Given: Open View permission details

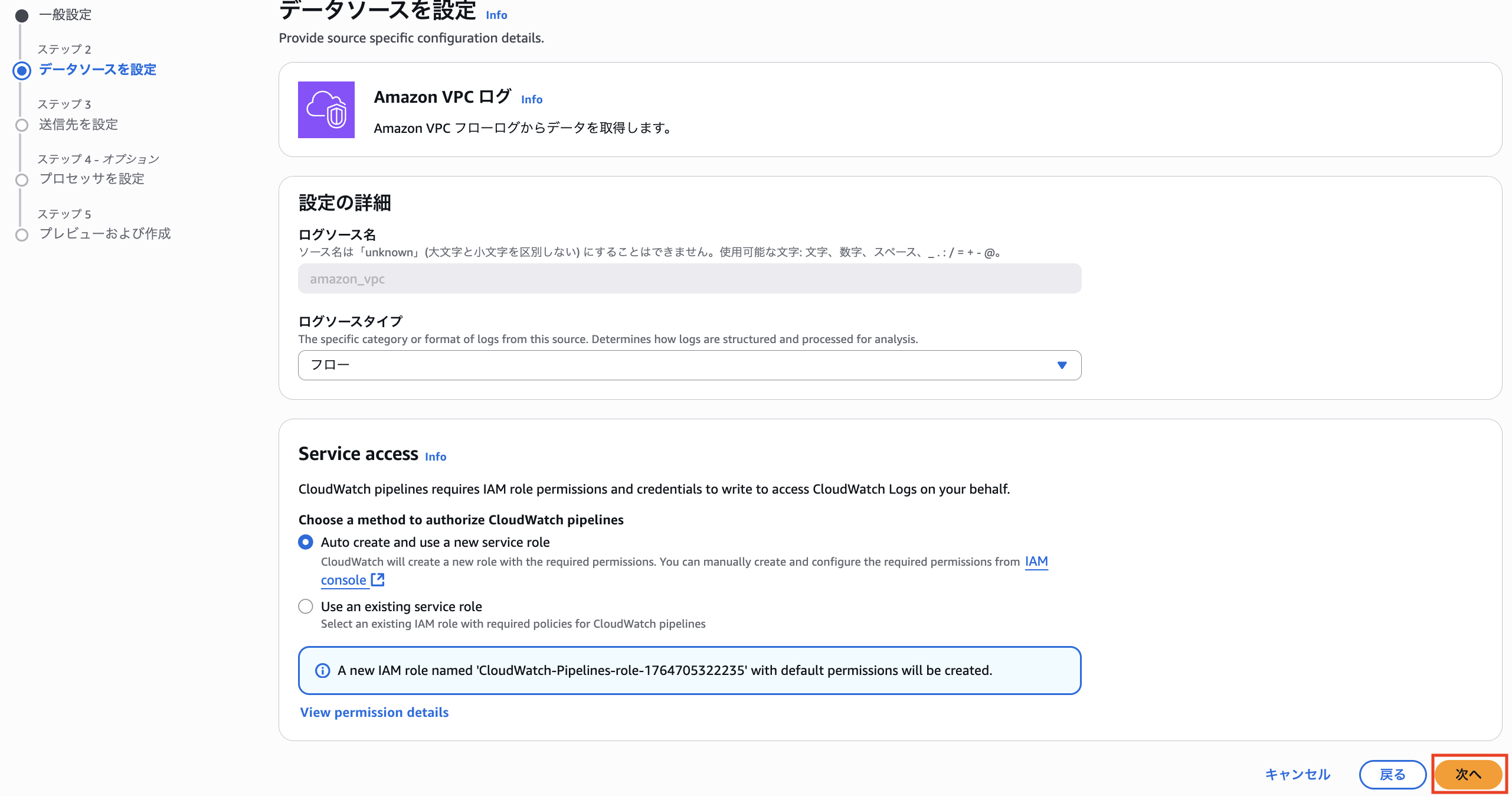Looking at the screenshot, I should (373, 712).
